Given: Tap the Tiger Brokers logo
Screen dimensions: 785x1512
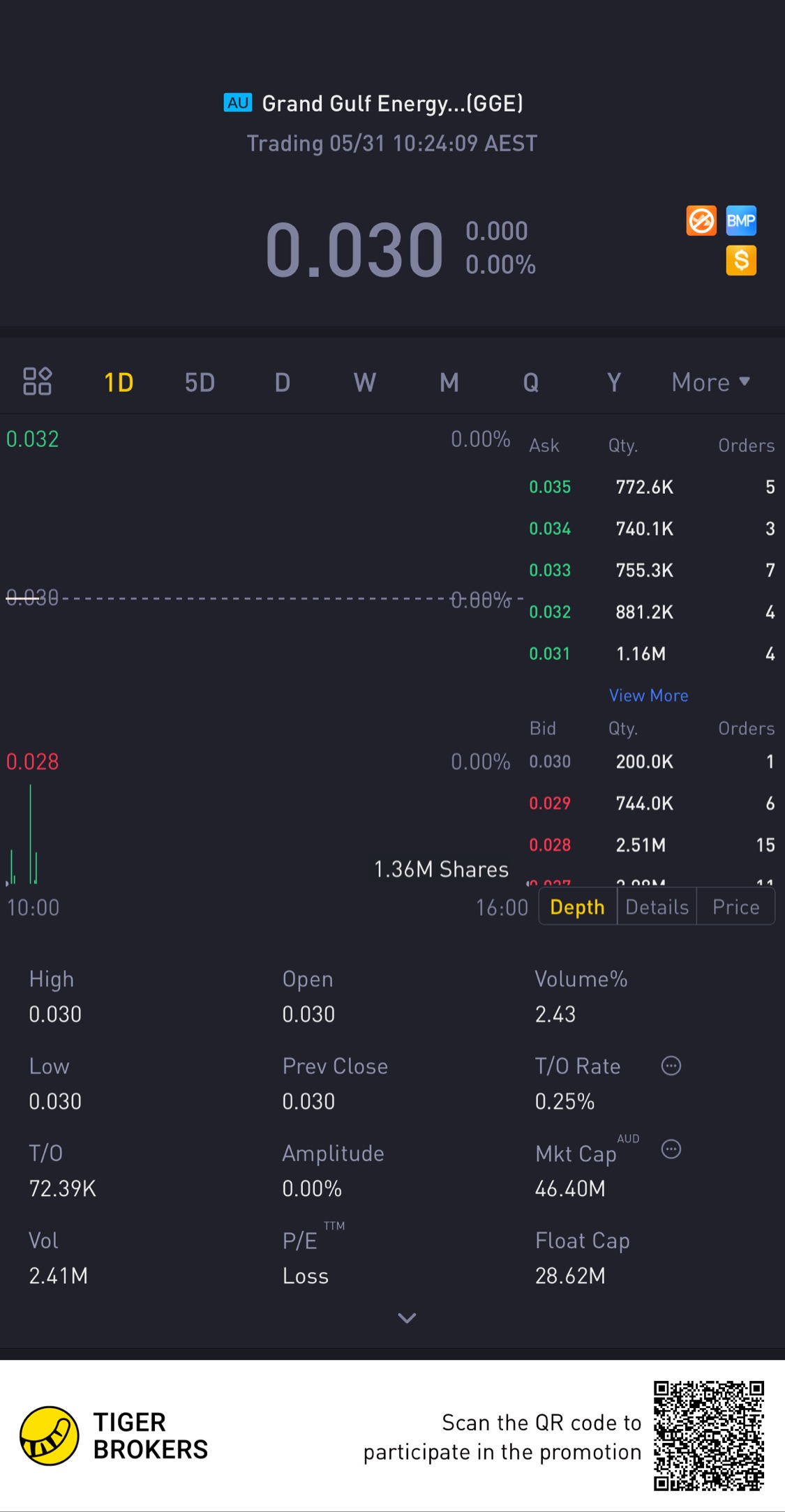Looking at the screenshot, I should point(49,1435).
